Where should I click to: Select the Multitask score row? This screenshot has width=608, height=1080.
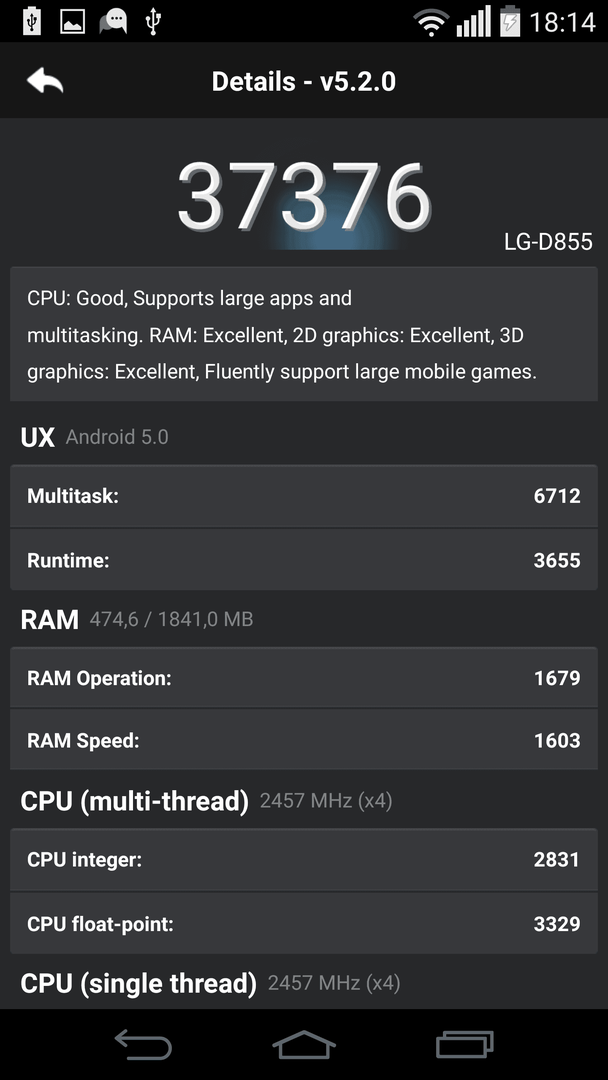[304, 496]
